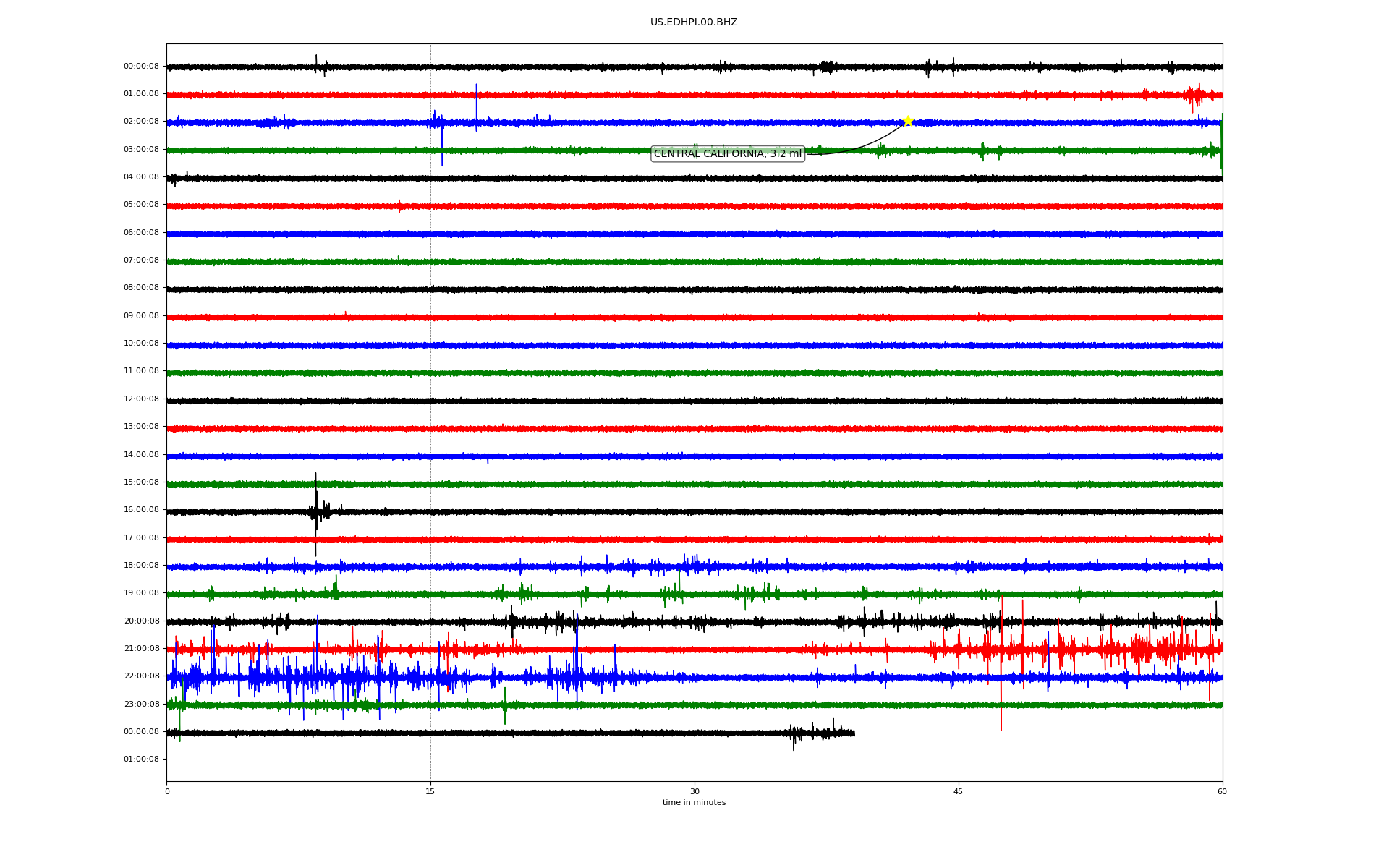Image resolution: width=1389 pixels, height=868 pixels.
Task: Click the 19:00:08 time label
Action: (141, 593)
